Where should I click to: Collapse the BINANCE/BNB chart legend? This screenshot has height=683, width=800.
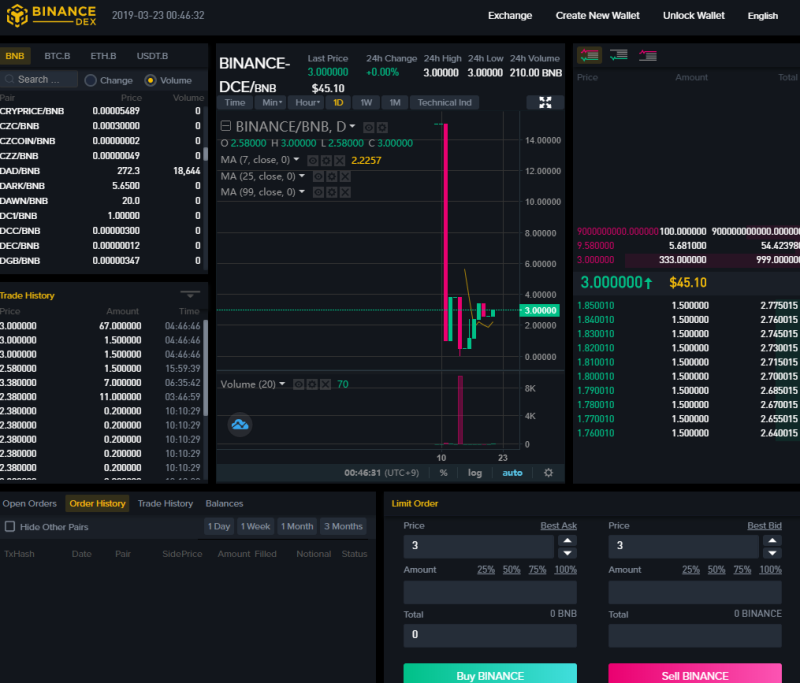(x=226, y=126)
